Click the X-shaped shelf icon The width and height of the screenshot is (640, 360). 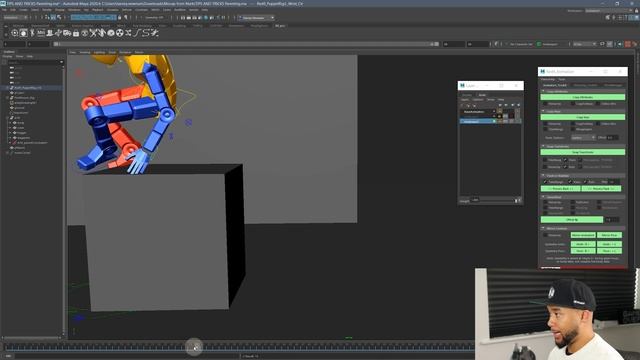(x=128, y=33)
